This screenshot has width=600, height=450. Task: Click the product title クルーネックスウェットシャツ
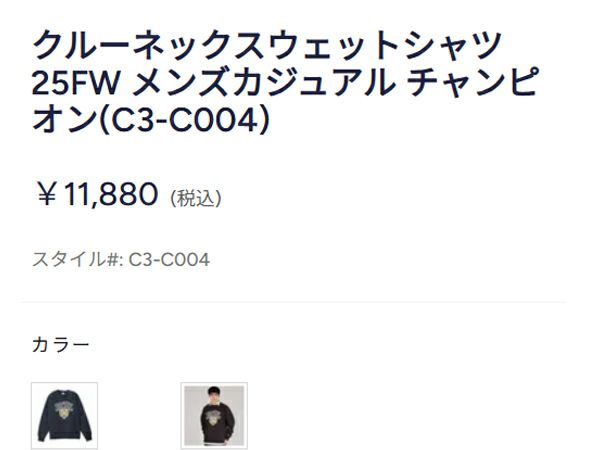pos(267,45)
